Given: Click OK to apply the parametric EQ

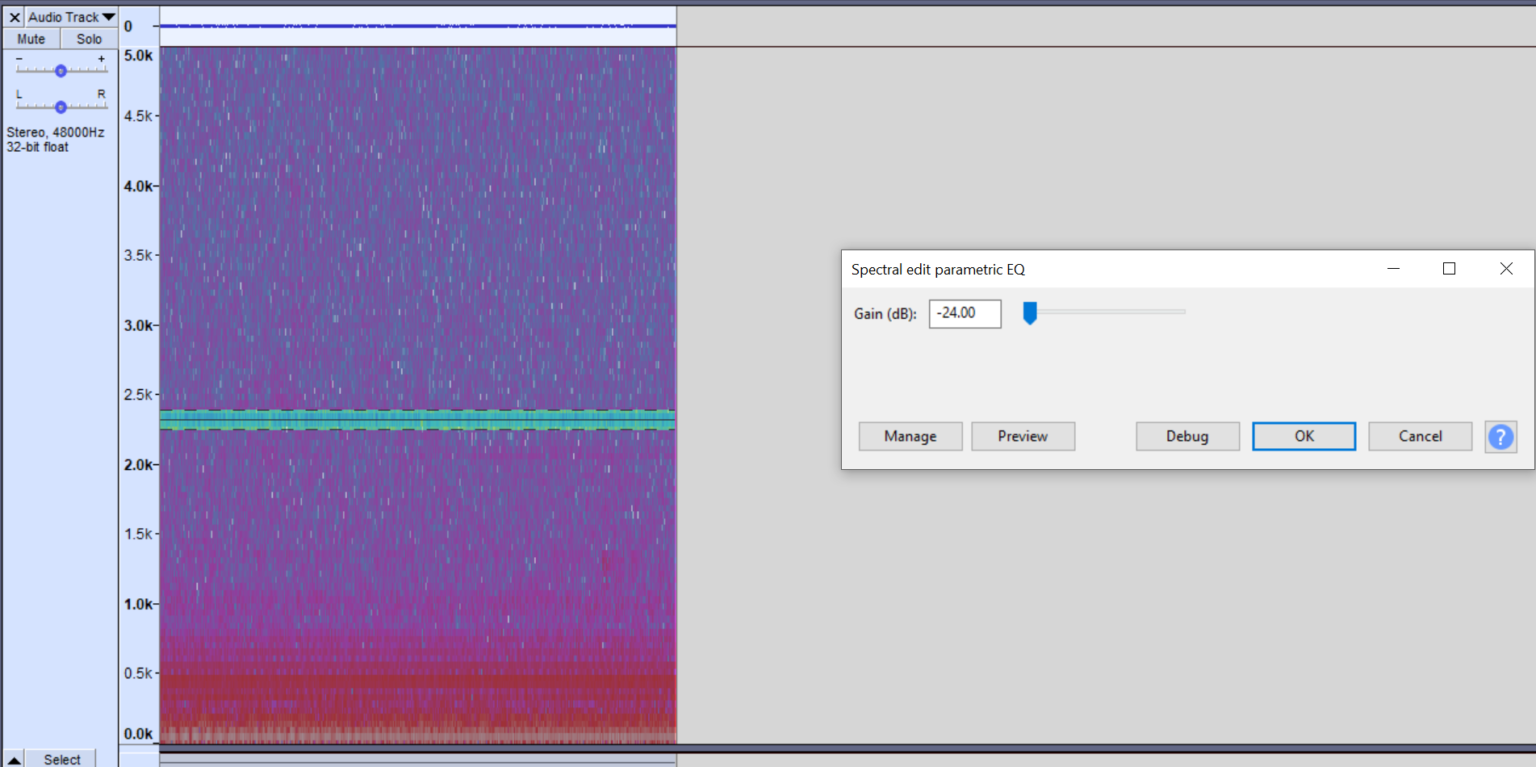Looking at the screenshot, I should 1303,436.
